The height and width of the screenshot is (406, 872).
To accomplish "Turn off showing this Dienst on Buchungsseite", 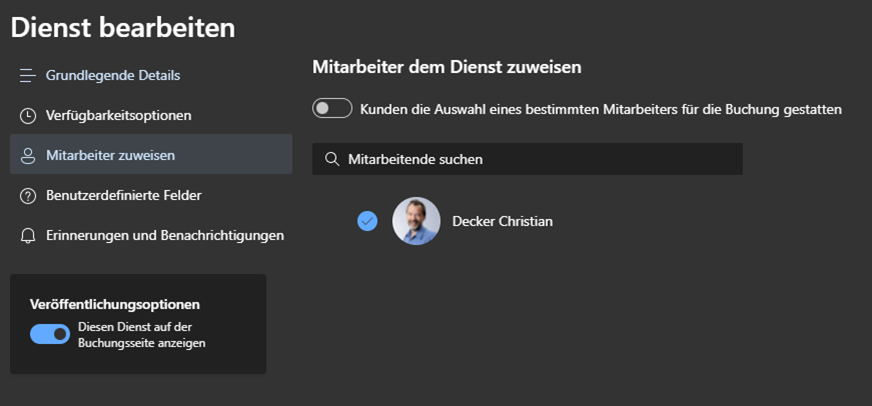I will (x=50, y=334).
